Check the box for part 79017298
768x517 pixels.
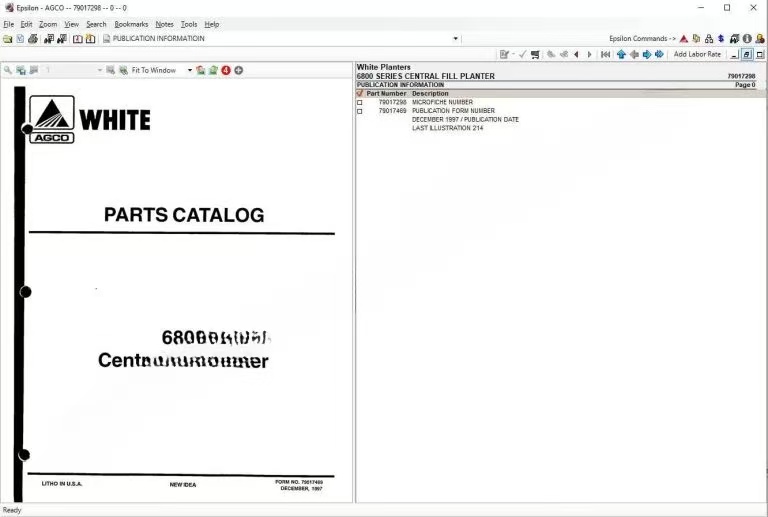click(x=360, y=103)
